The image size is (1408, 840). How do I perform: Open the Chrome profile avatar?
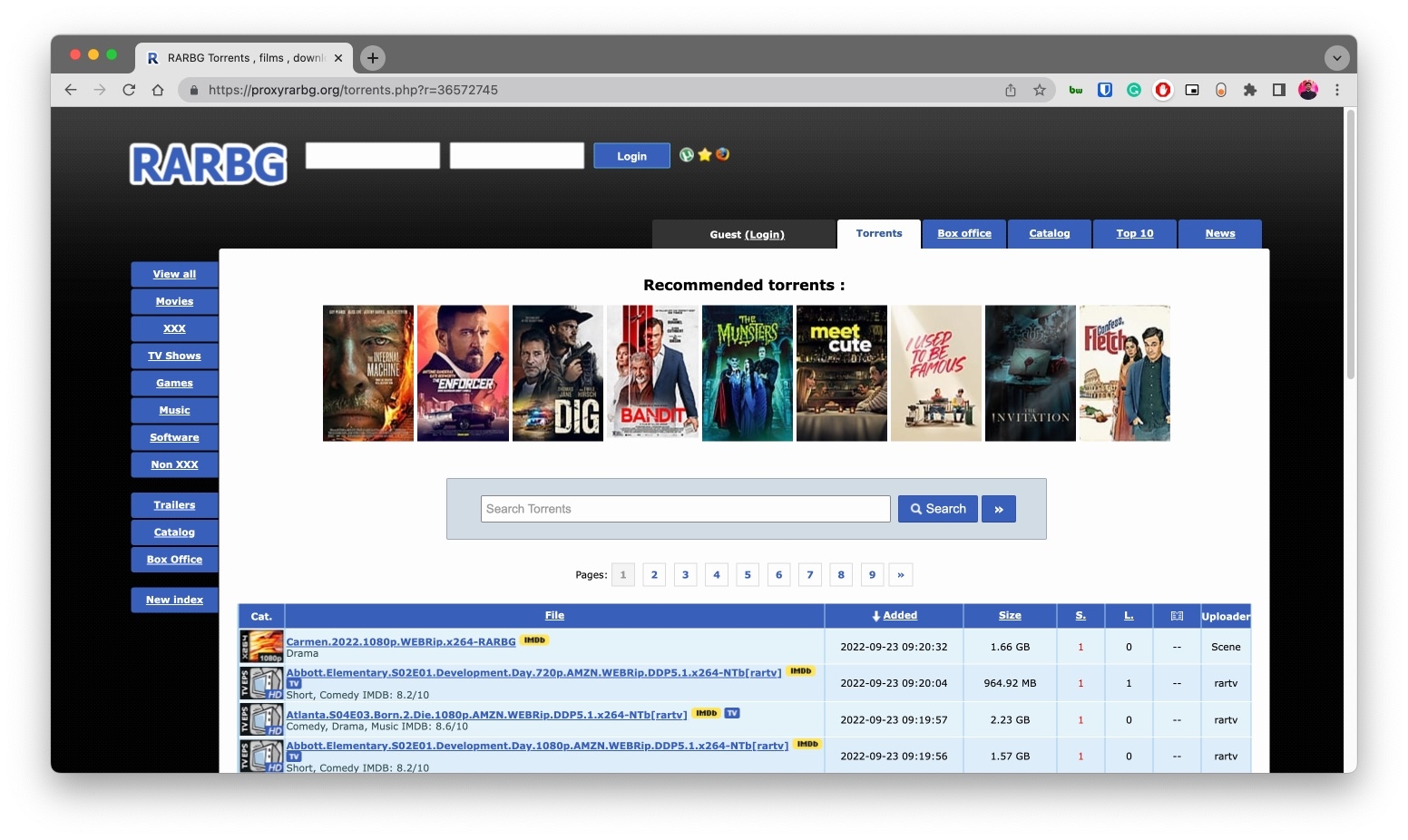tap(1308, 90)
